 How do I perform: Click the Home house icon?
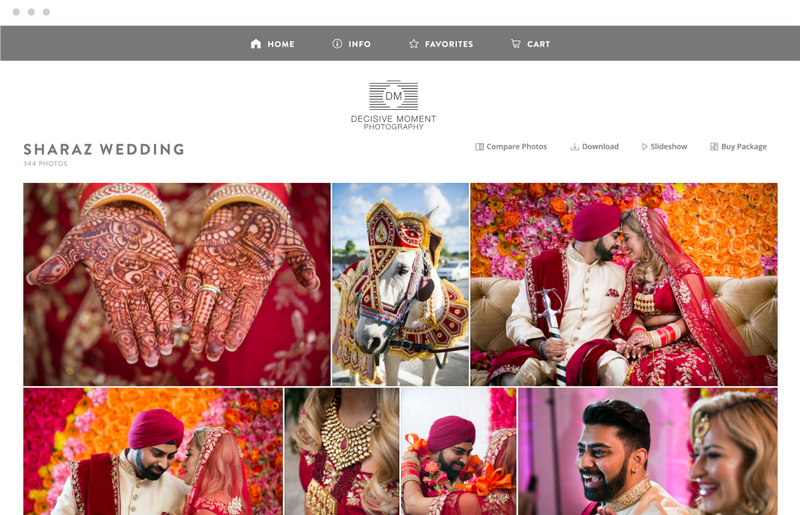(256, 44)
